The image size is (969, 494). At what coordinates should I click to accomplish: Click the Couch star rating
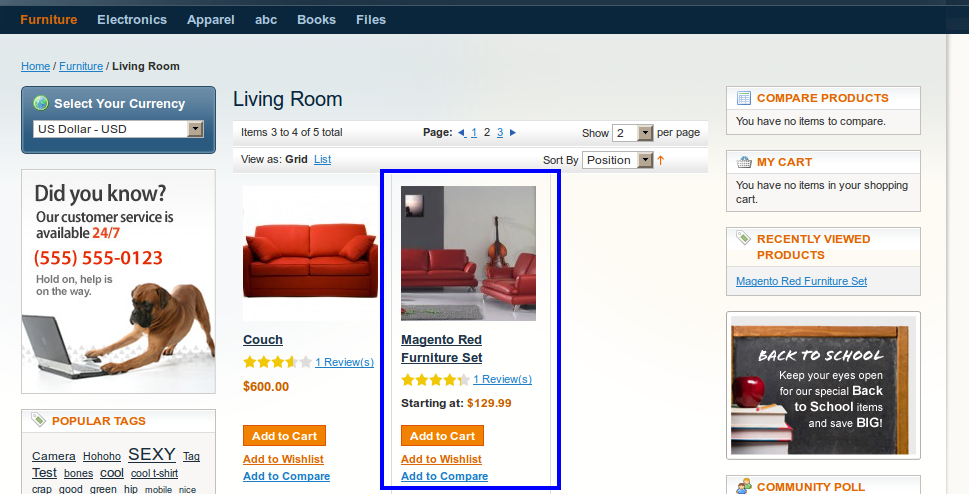tap(277, 362)
